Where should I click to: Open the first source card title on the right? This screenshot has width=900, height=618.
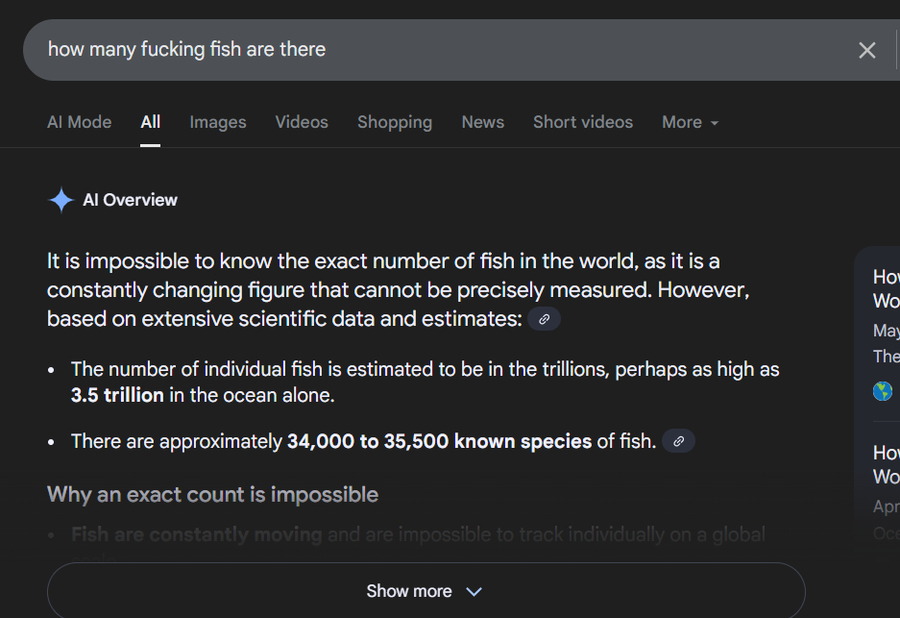pos(886,289)
